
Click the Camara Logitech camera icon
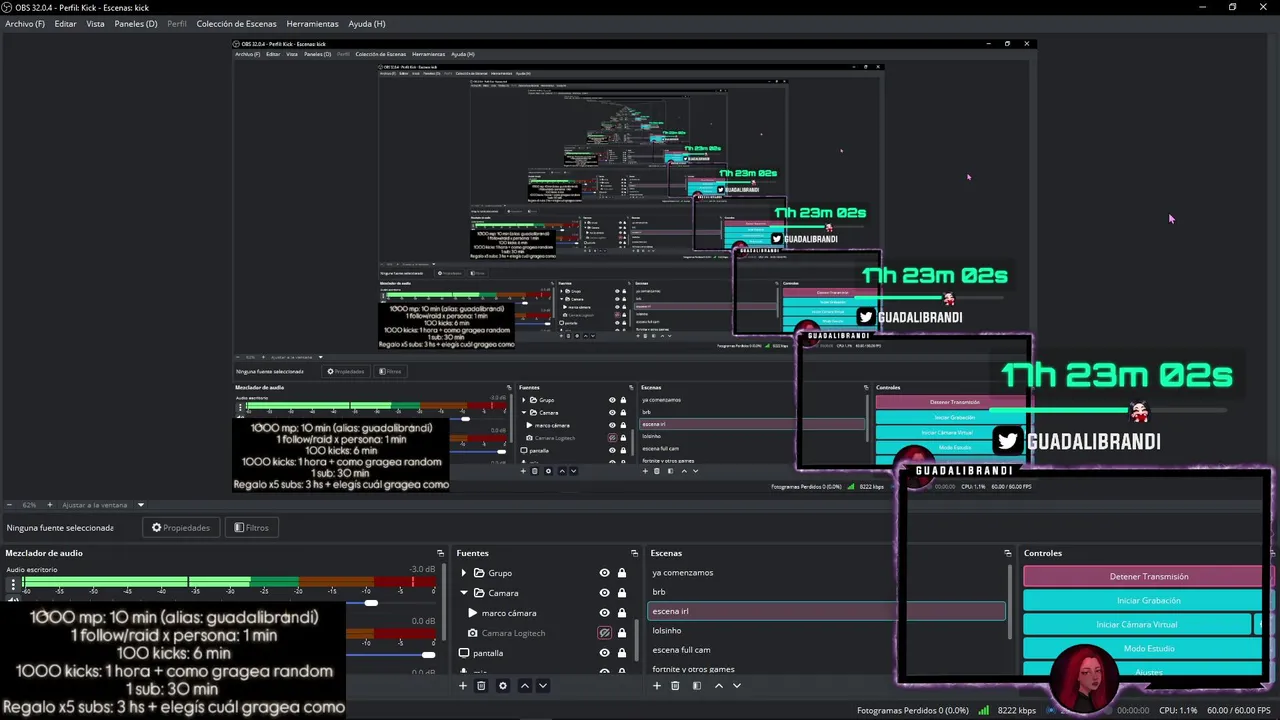[x=473, y=633]
